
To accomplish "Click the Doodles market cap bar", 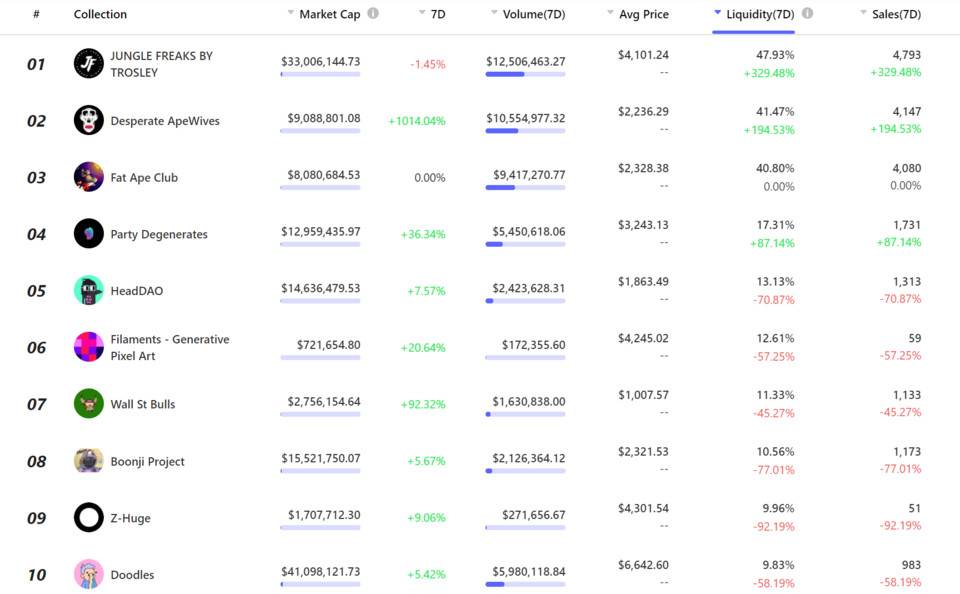I will 320,584.
